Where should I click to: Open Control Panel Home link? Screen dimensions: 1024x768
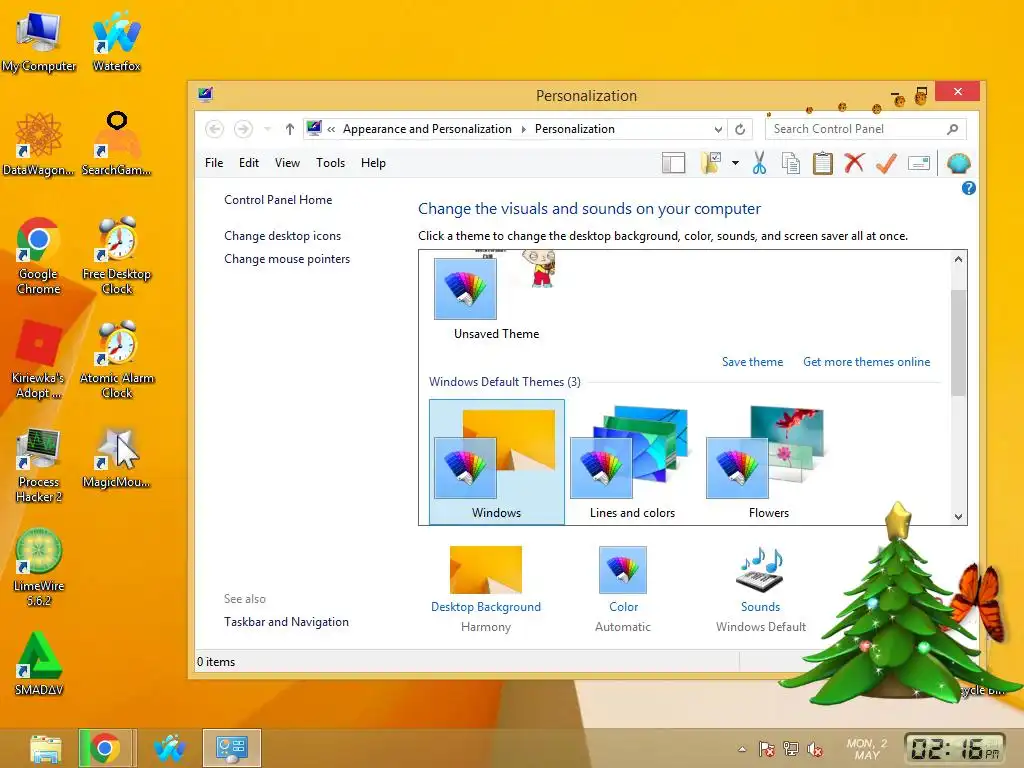tap(278, 200)
